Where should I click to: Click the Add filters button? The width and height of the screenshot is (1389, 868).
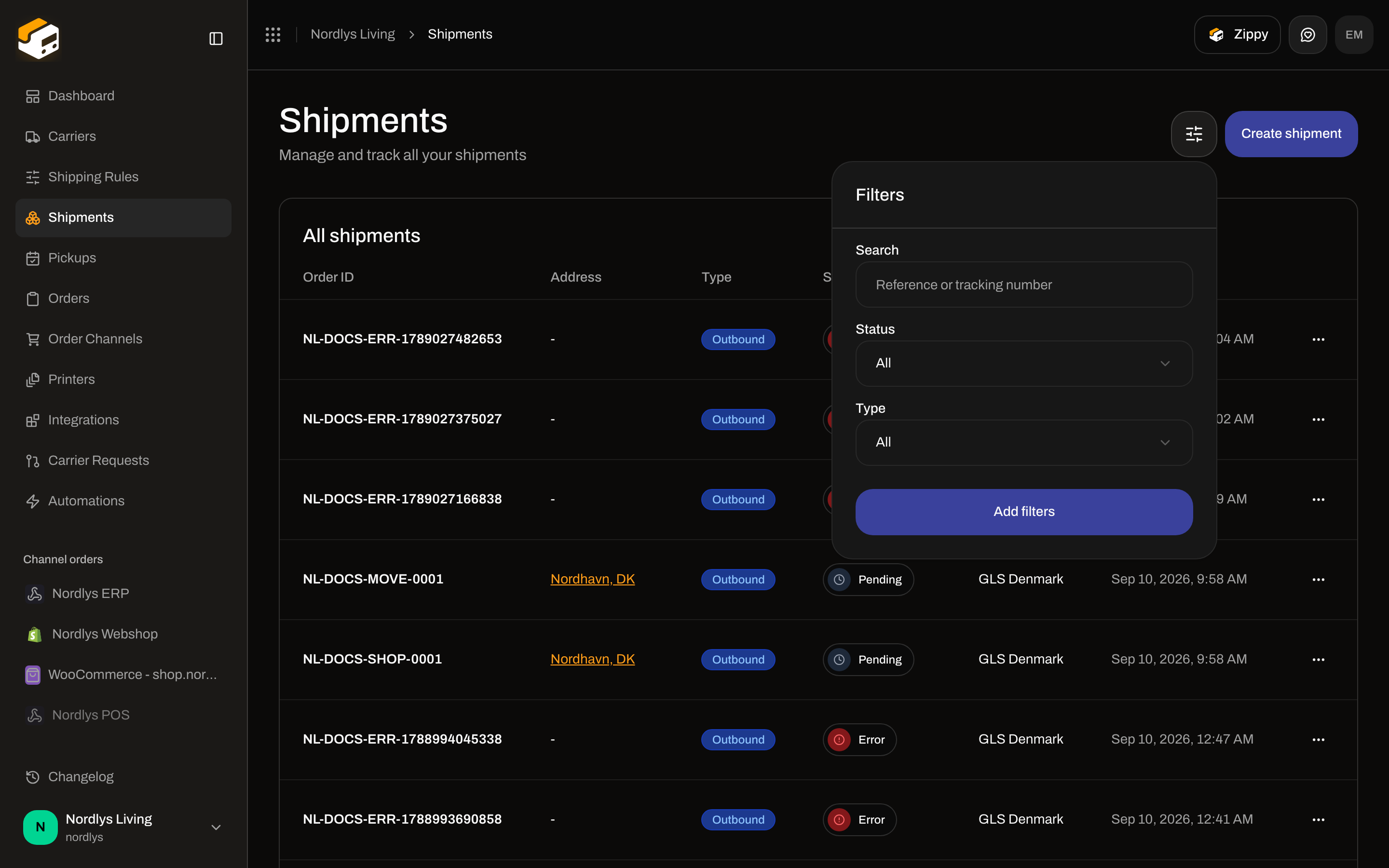[1024, 512]
